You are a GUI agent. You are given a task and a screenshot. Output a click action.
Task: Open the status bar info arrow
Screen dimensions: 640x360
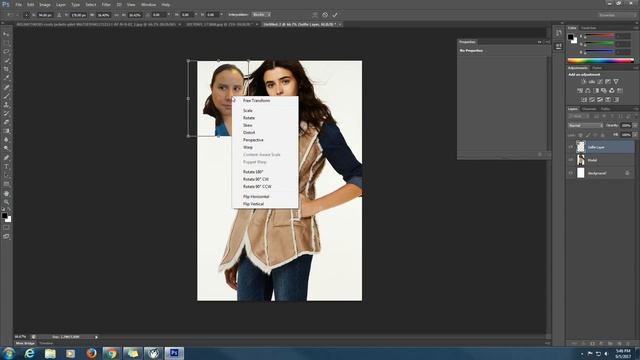click(x=96, y=337)
